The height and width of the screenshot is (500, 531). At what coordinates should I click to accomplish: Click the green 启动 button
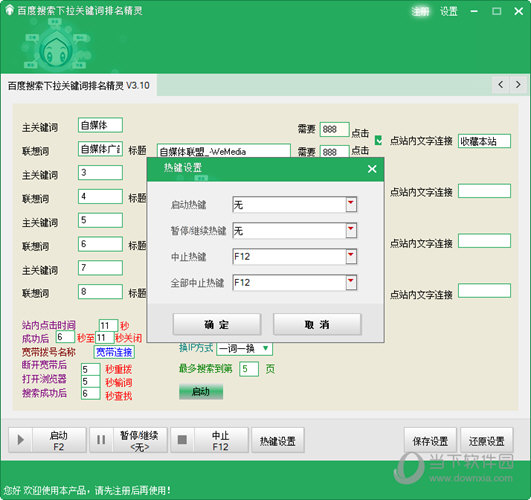point(201,392)
